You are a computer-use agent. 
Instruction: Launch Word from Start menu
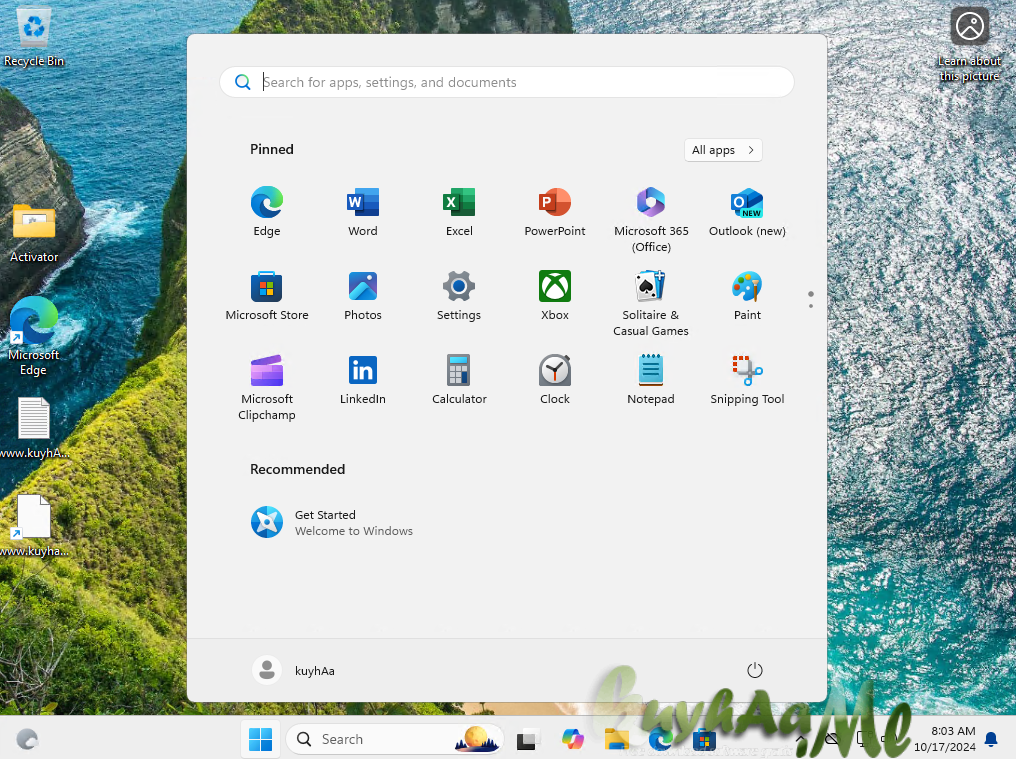tap(362, 212)
